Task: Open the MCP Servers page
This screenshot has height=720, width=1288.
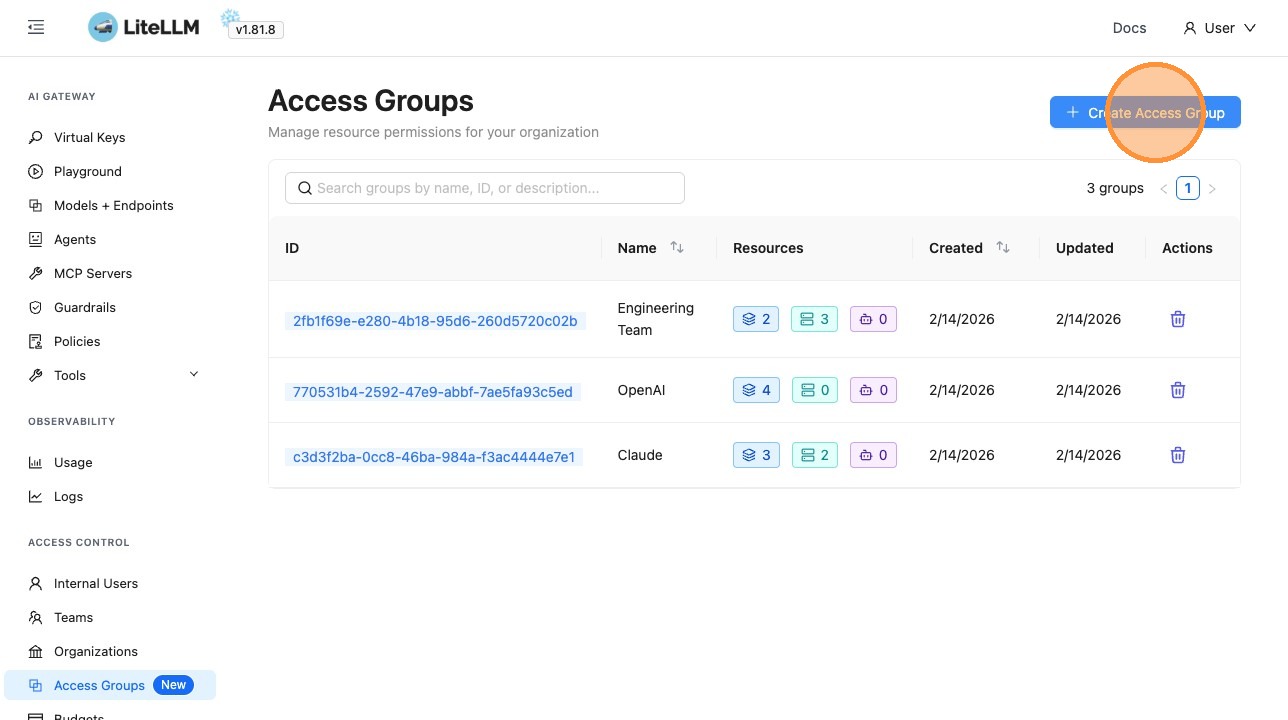Action: [92, 273]
